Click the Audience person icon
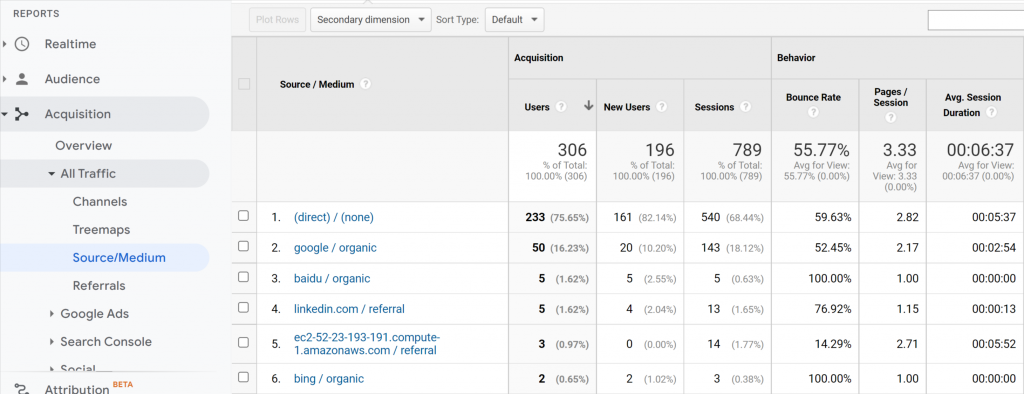Screen dimensions: 1024x394 [x=22, y=79]
